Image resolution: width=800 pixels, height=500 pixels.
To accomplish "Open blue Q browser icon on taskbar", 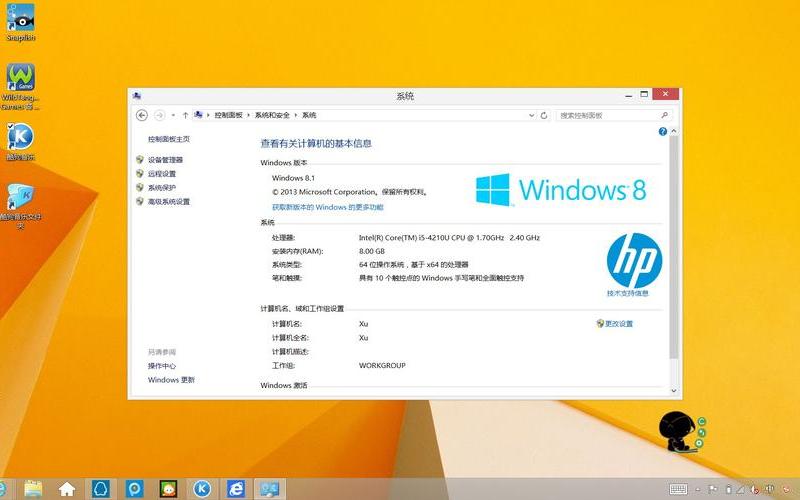I will click(134, 489).
